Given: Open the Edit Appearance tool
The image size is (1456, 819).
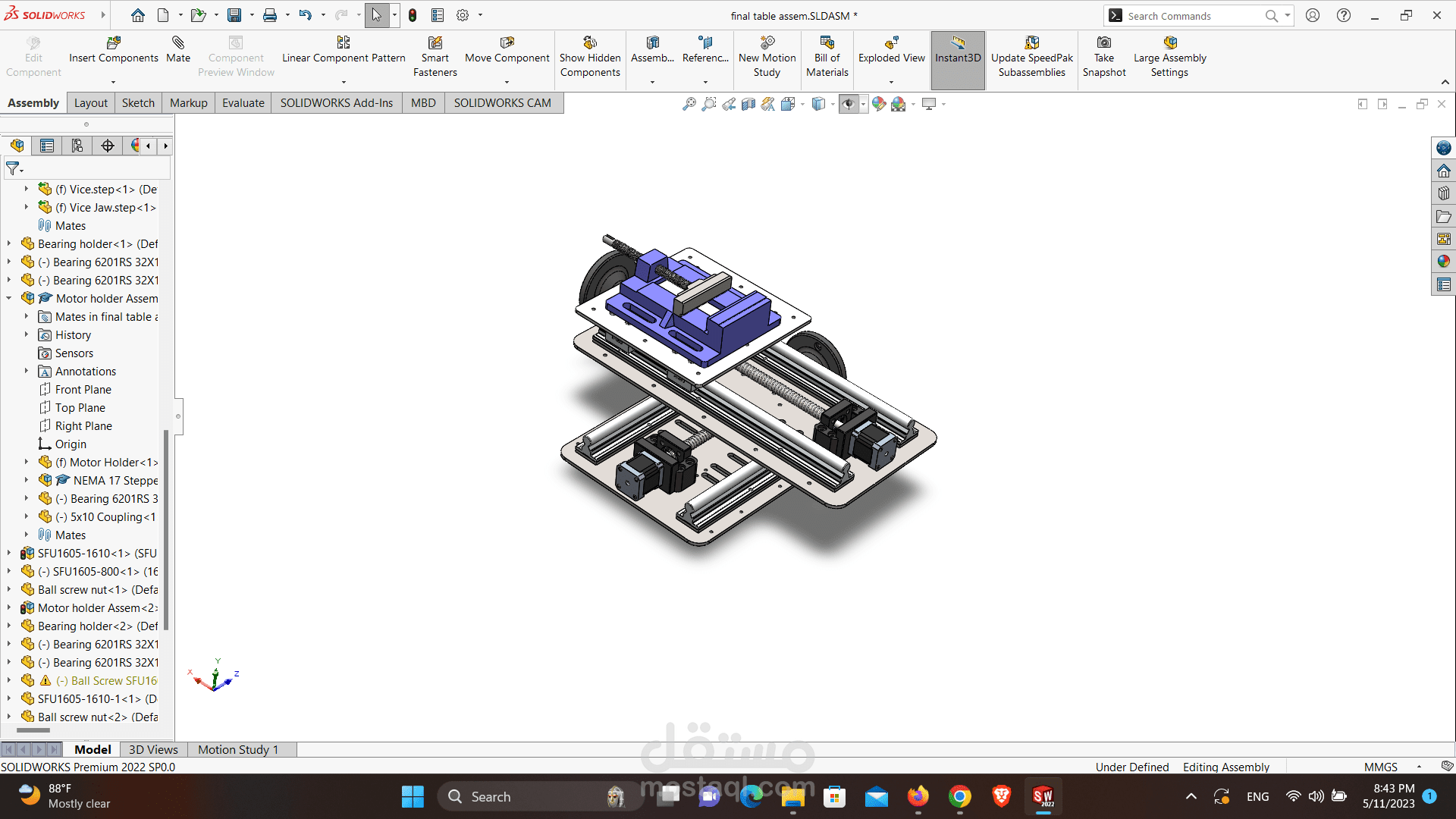Looking at the screenshot, I should tap(879, 104).
